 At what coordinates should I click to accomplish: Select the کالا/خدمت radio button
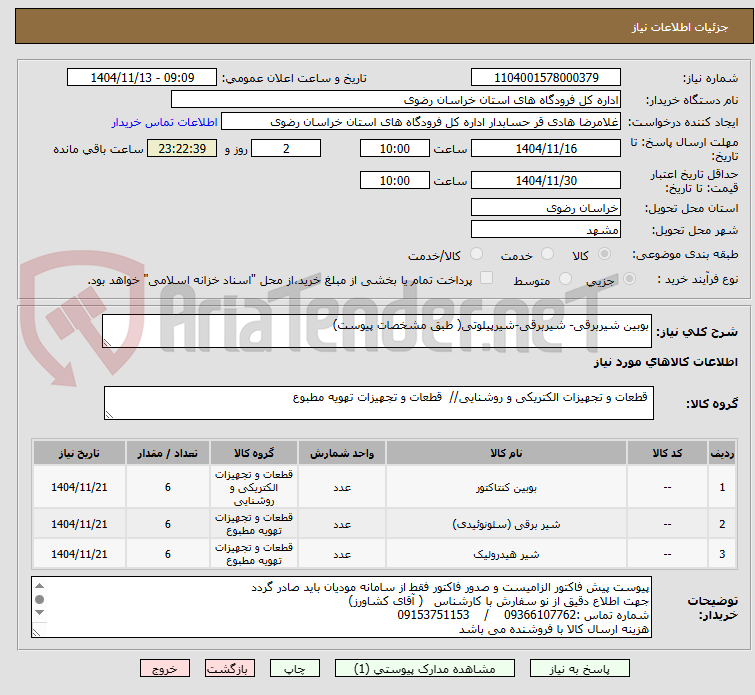tap(476, 254)
